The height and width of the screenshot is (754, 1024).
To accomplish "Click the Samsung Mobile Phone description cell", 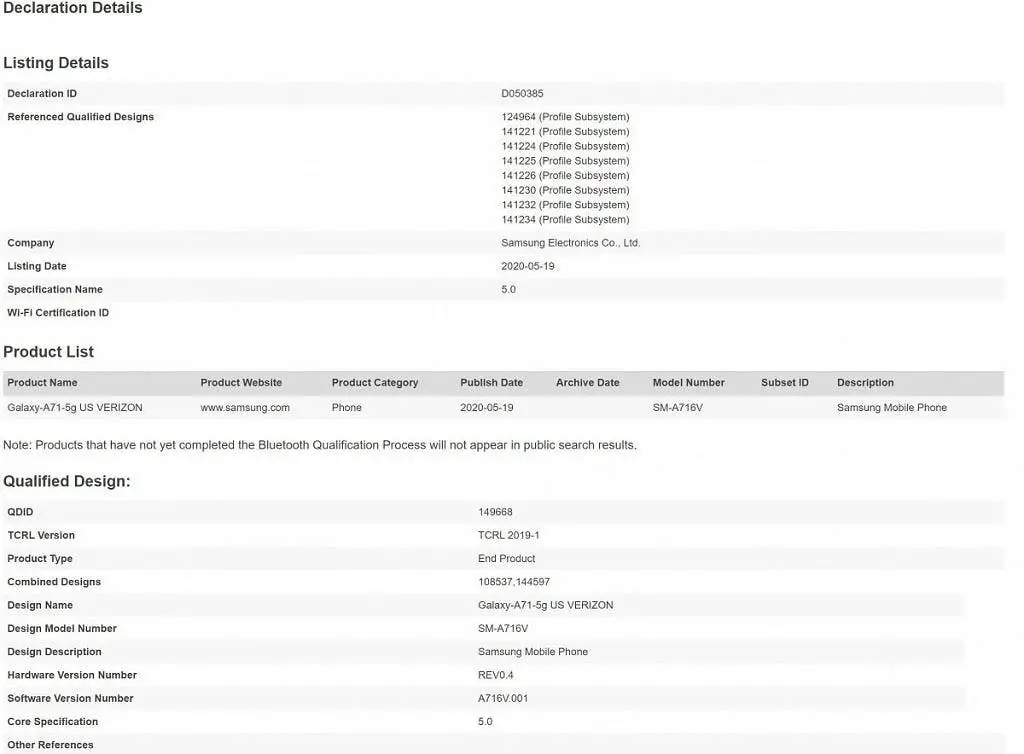I will (x=891, y=407).
